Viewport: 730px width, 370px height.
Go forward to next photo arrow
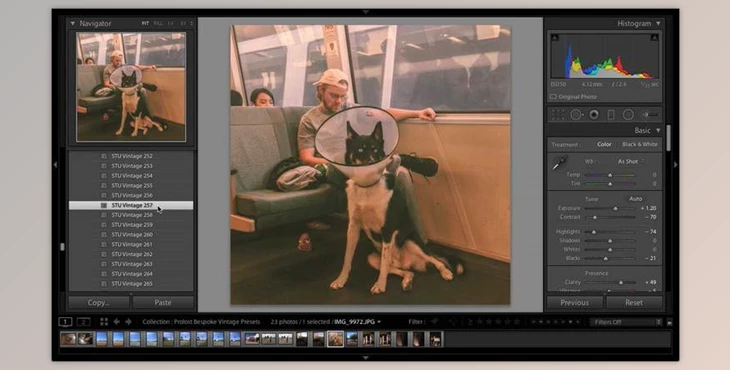point(128,322)
